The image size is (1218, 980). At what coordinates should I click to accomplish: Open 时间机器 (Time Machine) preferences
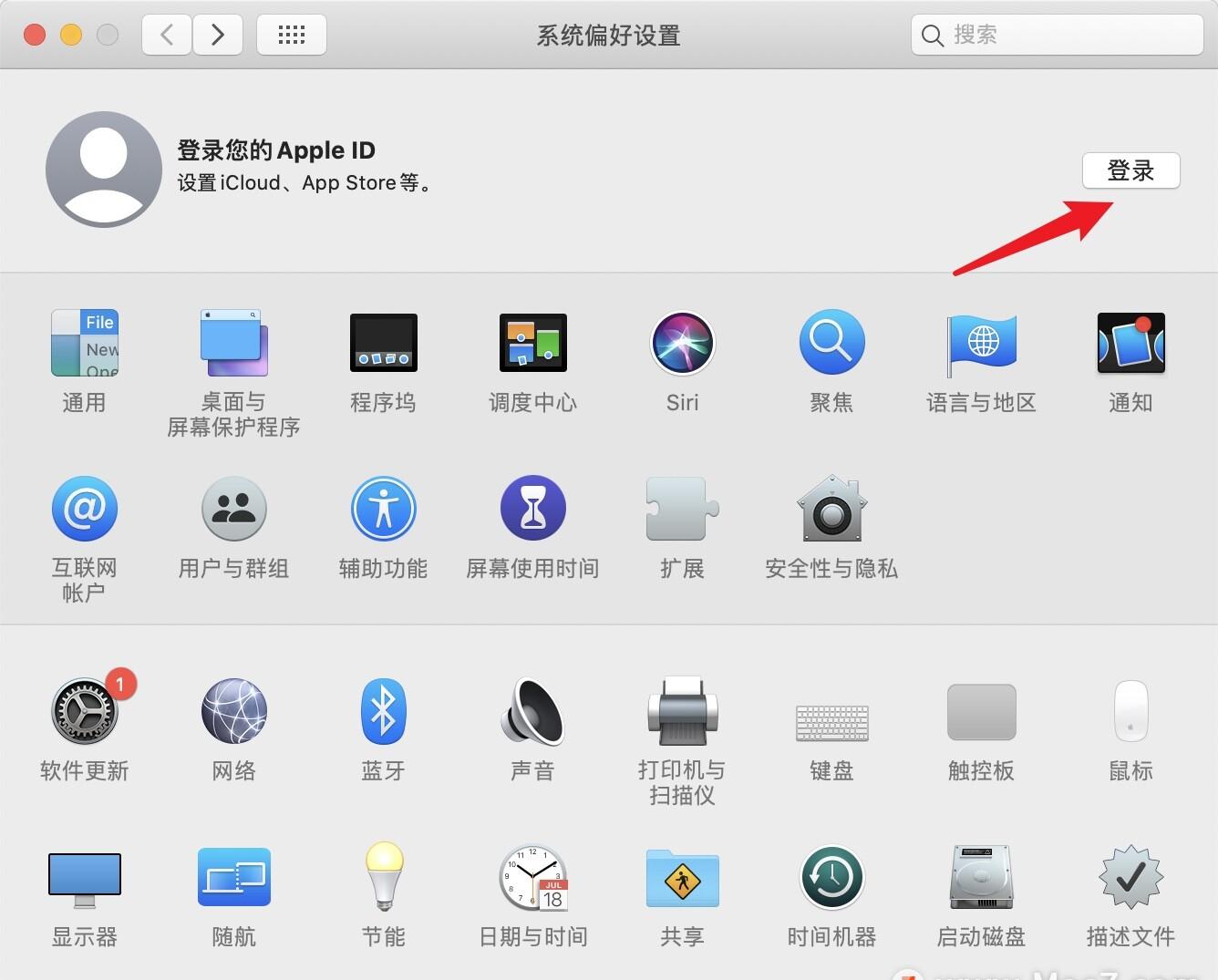coord(831,877)
